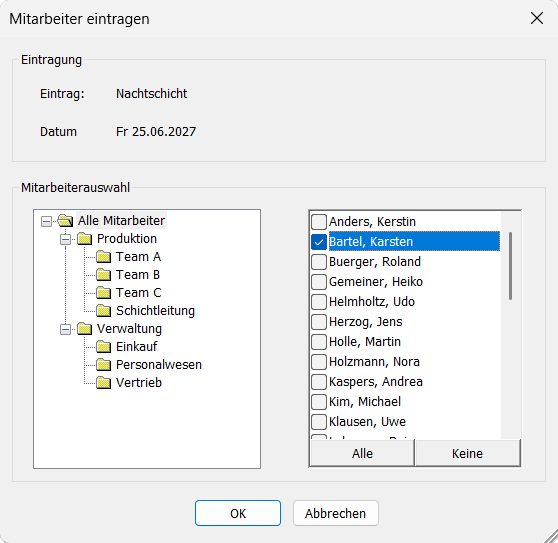Click the Team B folder icon
The image size is (558, 543).
104,275
